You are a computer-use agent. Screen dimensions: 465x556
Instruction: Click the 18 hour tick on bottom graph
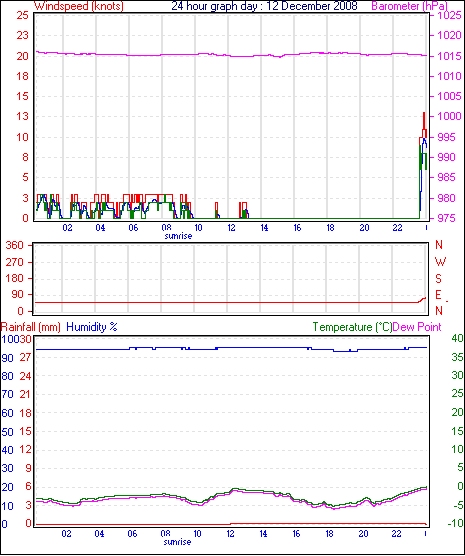pos(330,533)
